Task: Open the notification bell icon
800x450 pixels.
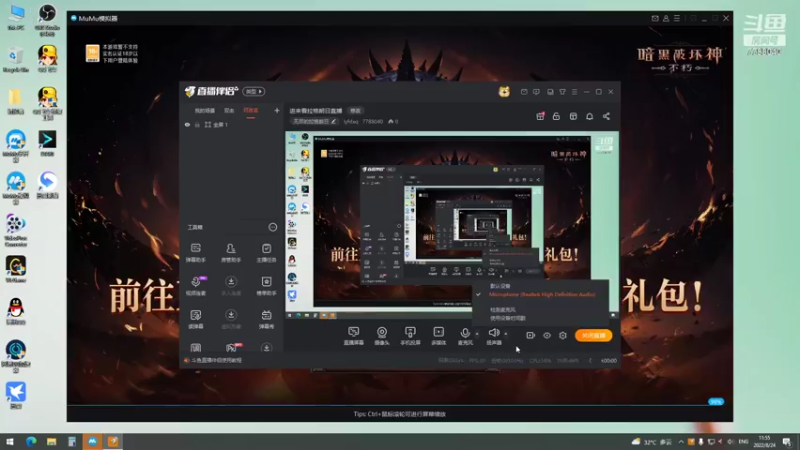Action: click(589, 116)
